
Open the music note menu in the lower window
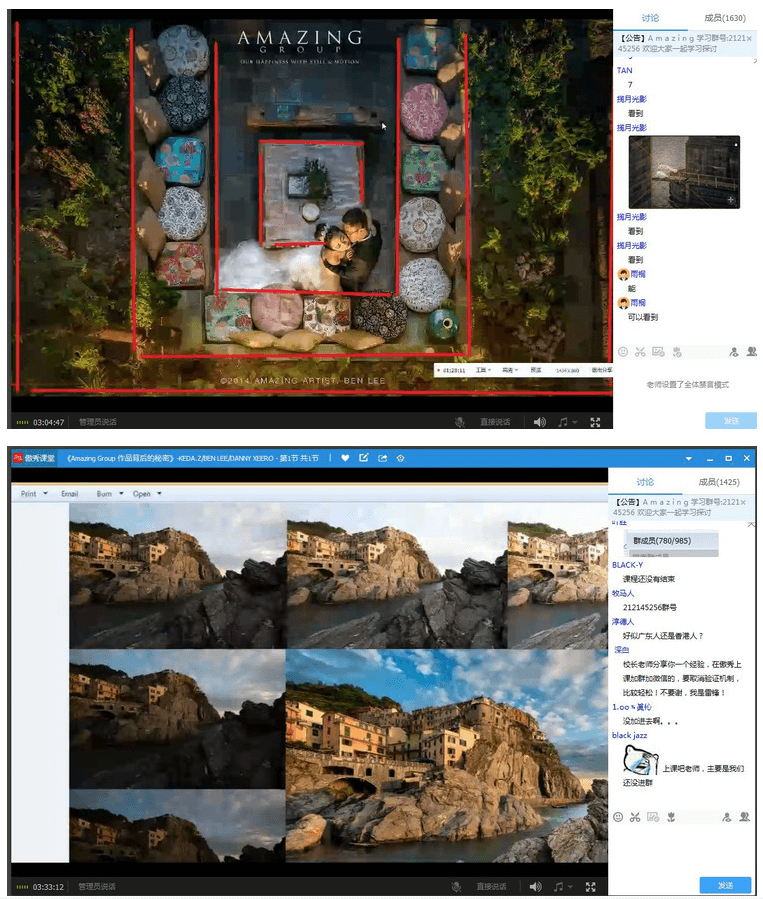pos(562,886)
